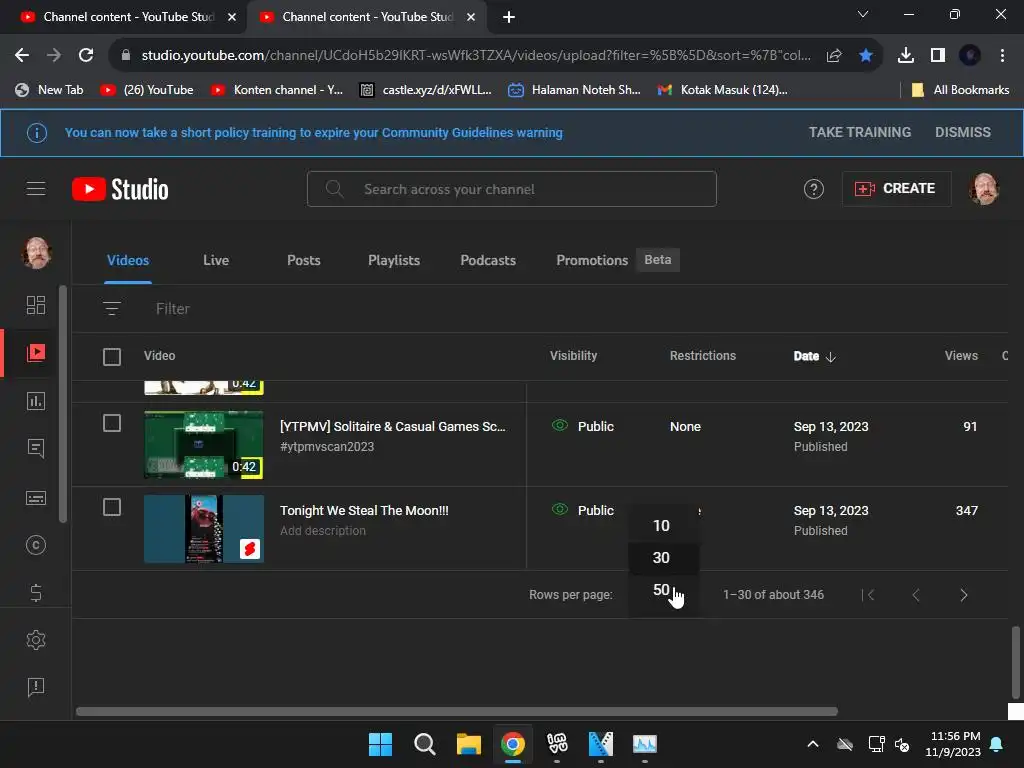
Task: Click the info icon in the policy banner
Action: (37, 133)
